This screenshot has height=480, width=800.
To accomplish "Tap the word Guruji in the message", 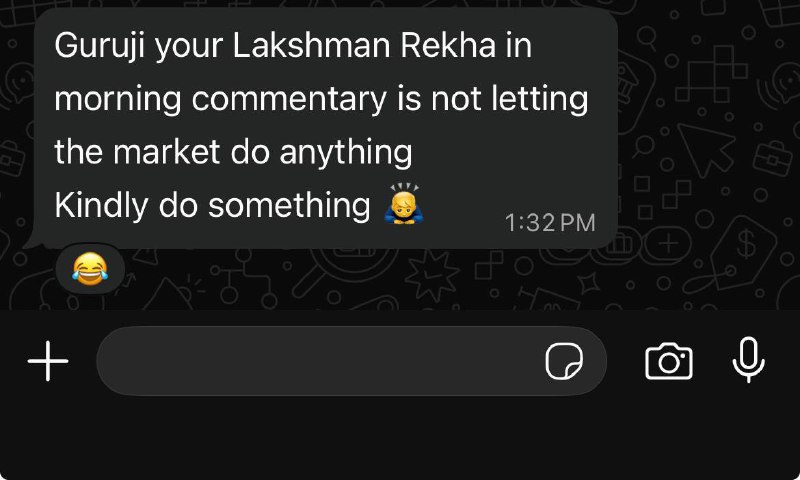I will 100,46.
